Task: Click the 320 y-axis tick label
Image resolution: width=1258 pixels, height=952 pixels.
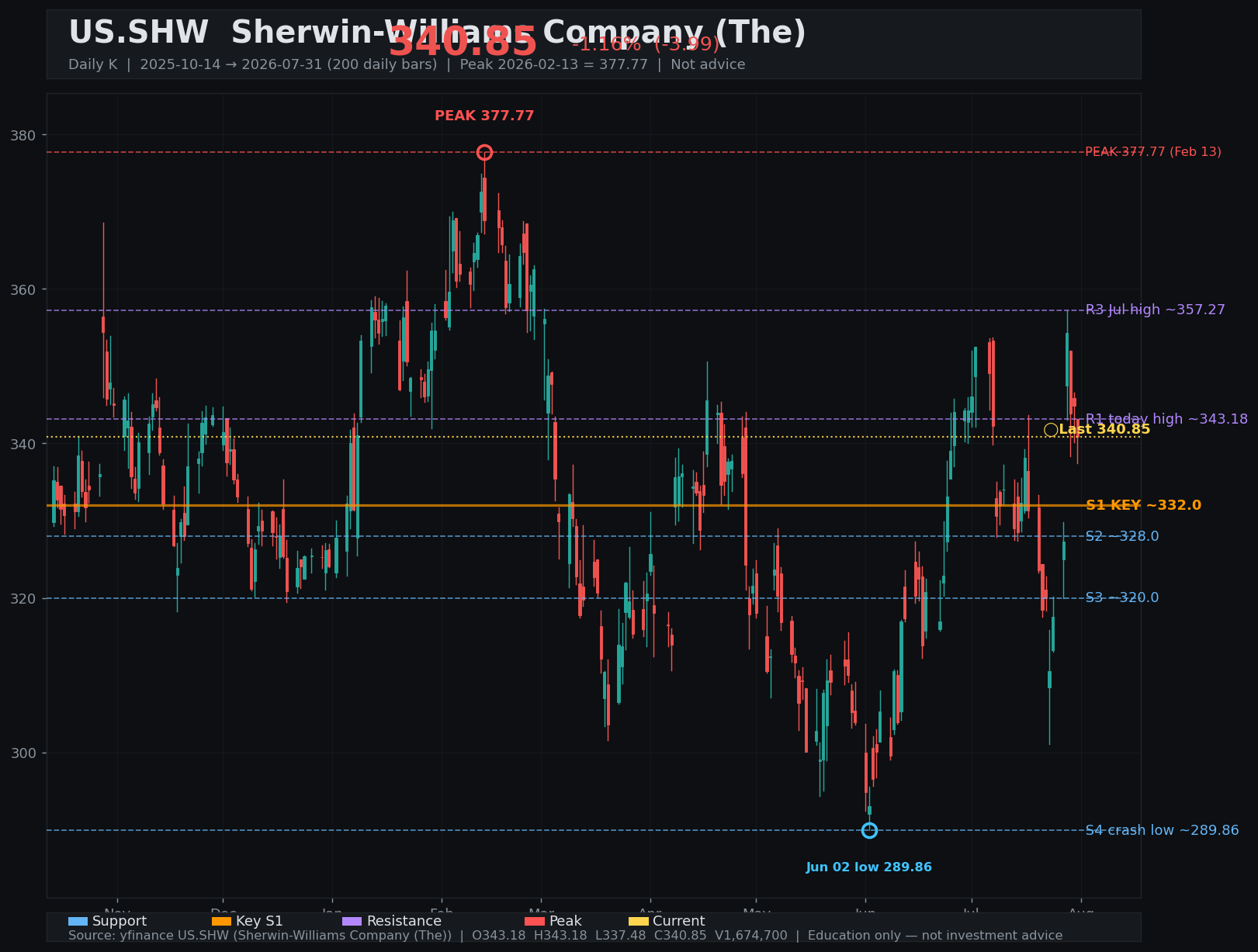Action: 23,599
